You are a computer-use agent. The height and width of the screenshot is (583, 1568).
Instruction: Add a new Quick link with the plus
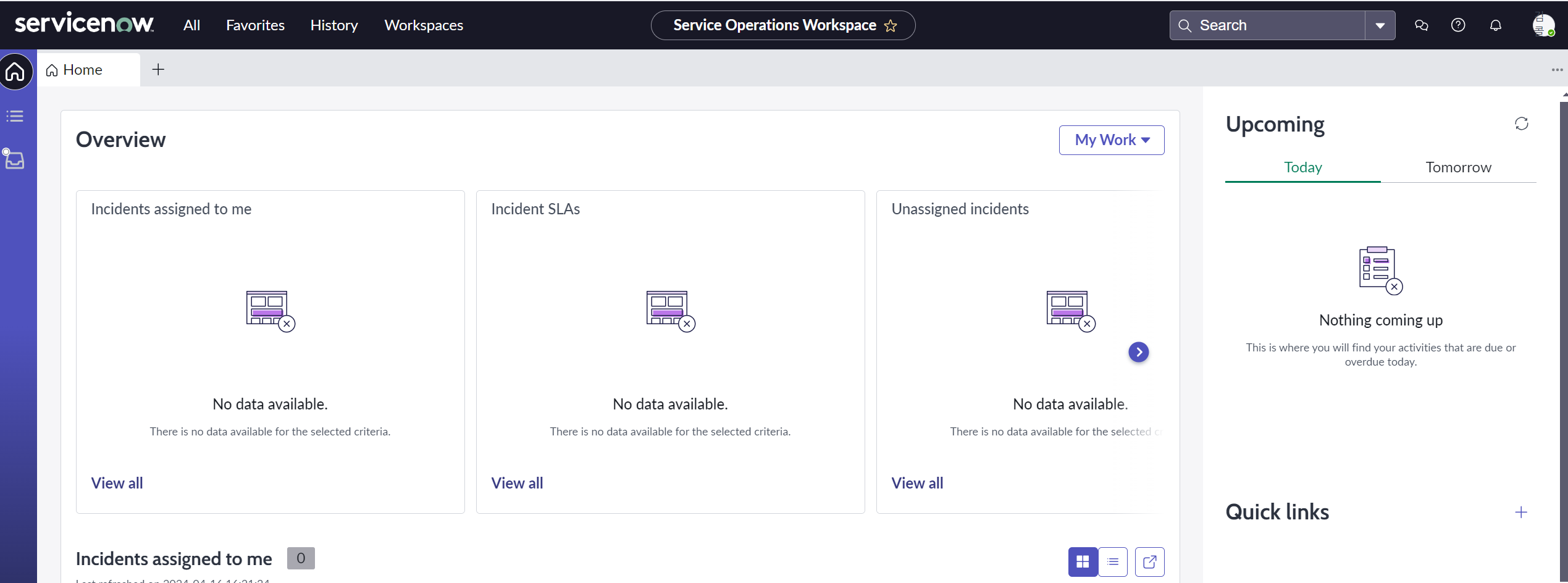[x=1520, y=511]
